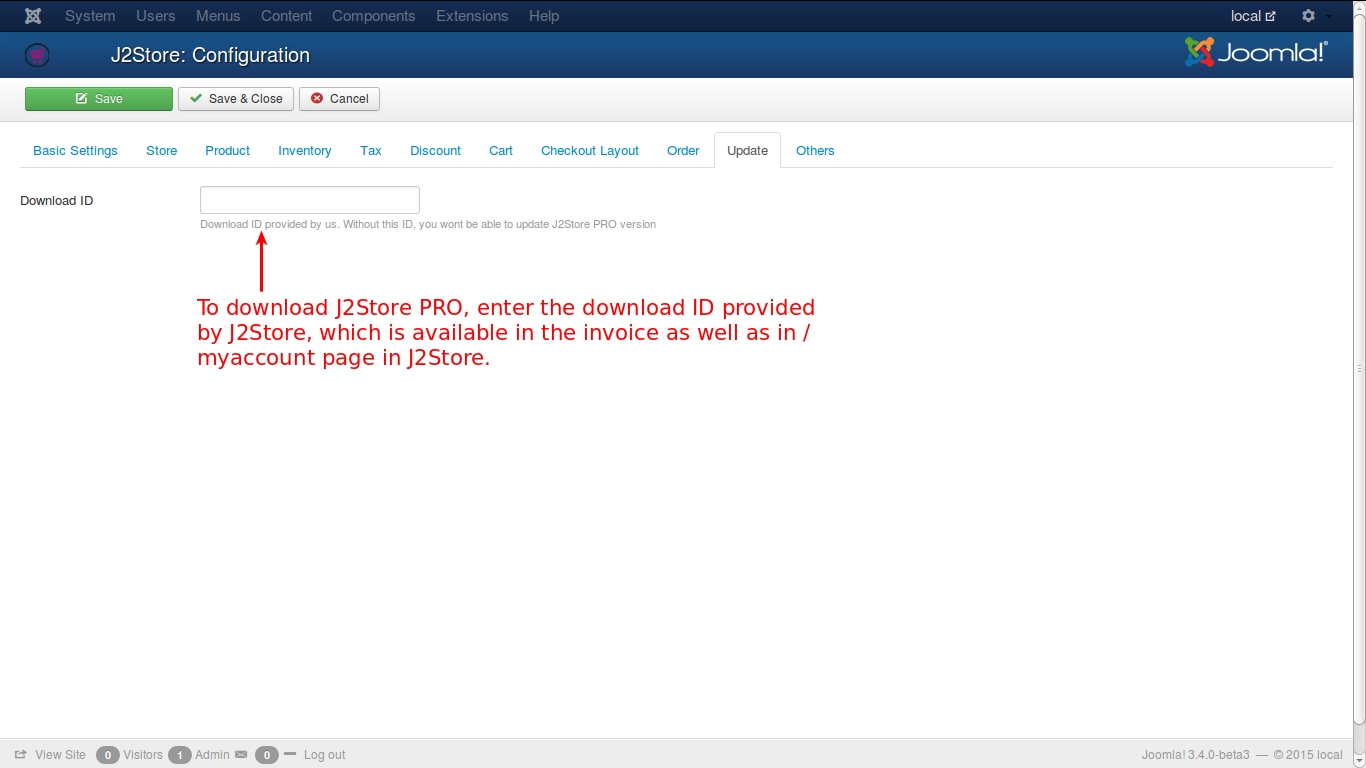Switch to the Discount tab
Viewport: 1366px width, 768px height.
[436, 151]
